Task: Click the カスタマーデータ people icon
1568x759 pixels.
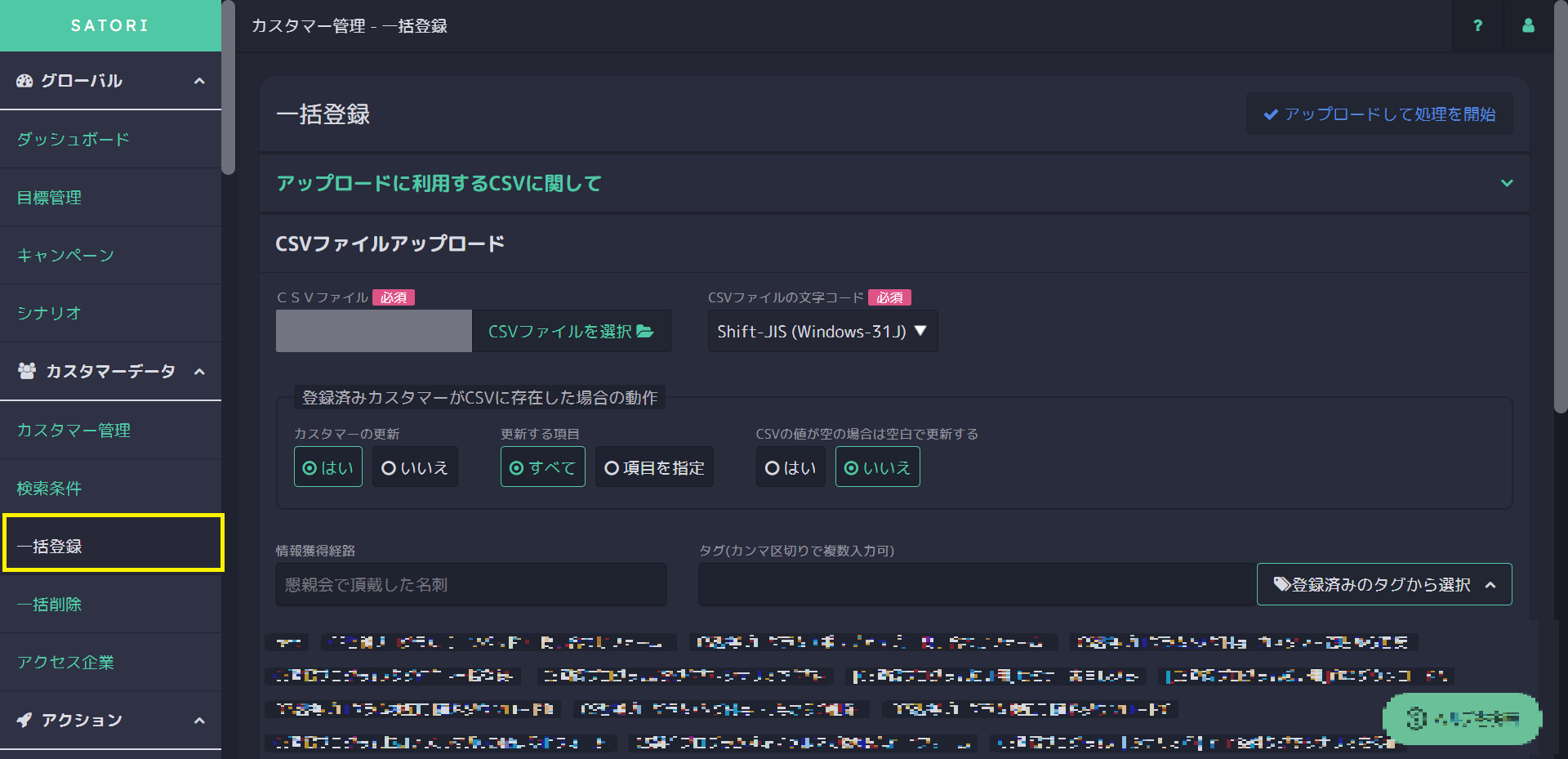Action: (x=27, y=371)
